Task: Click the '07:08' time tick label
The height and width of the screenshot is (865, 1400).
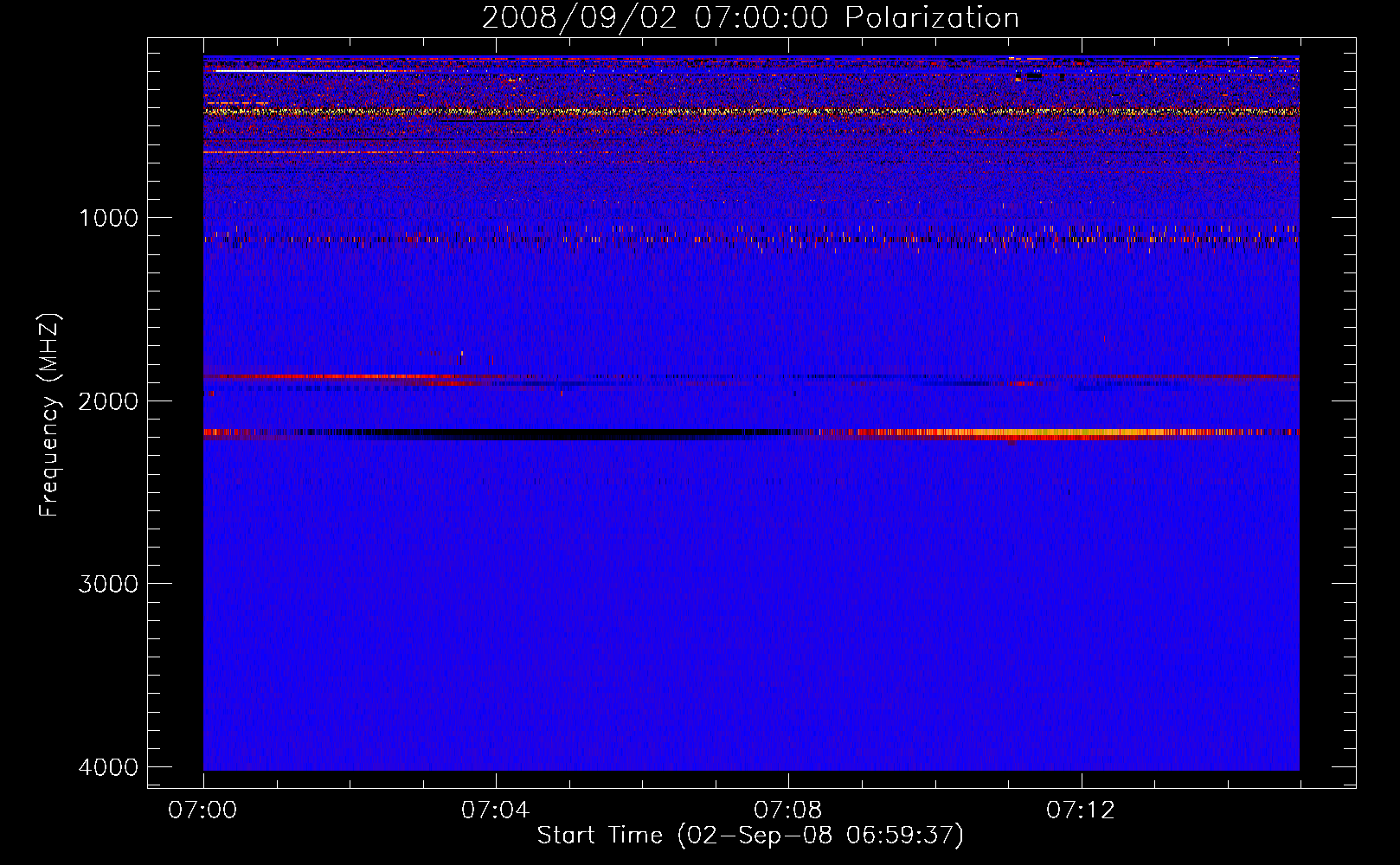Action: [788, 811]
